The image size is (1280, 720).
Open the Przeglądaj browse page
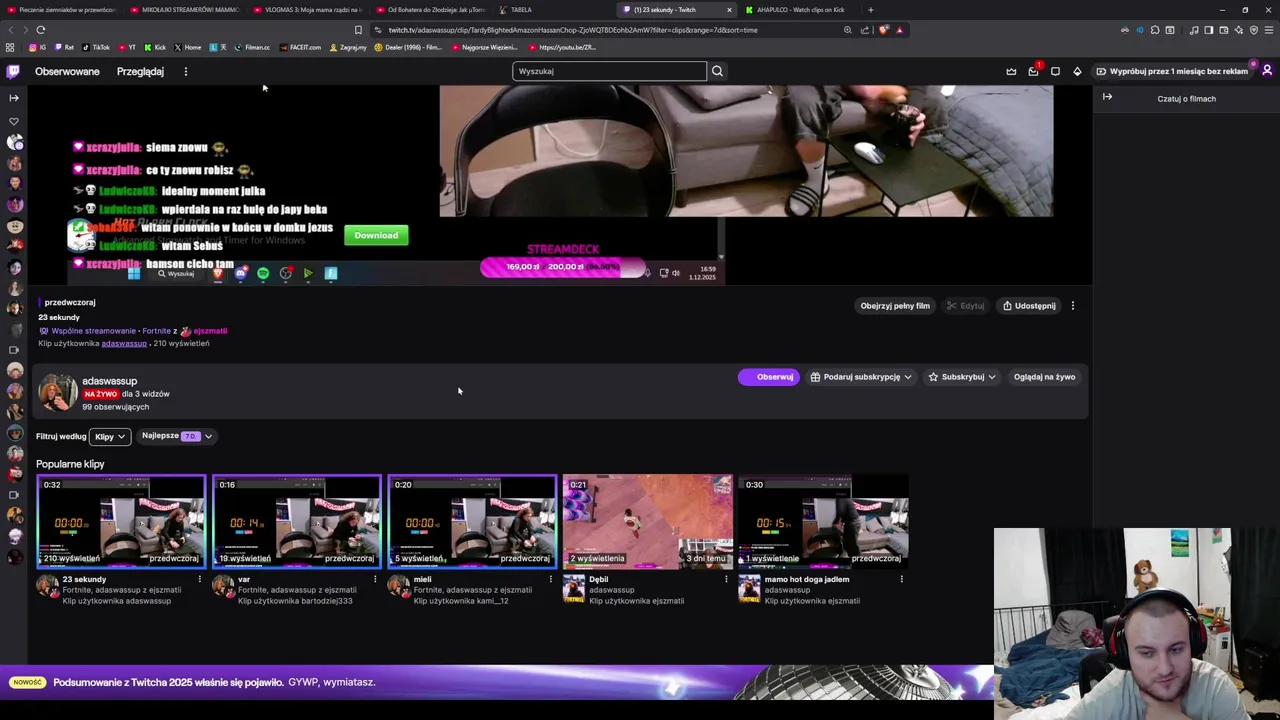140,72
